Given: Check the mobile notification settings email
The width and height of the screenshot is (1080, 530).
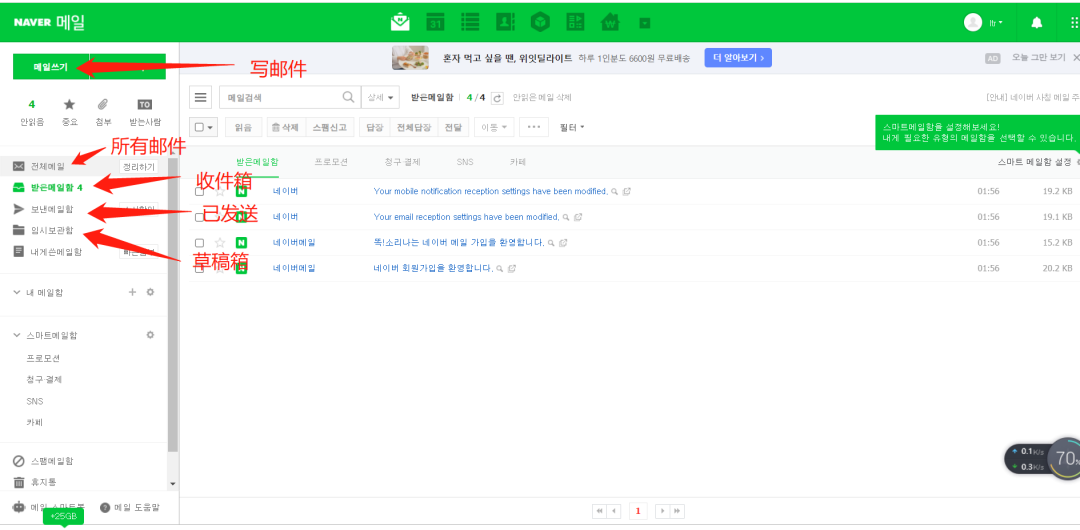Looking at the screenshot, I should (199, 192).
